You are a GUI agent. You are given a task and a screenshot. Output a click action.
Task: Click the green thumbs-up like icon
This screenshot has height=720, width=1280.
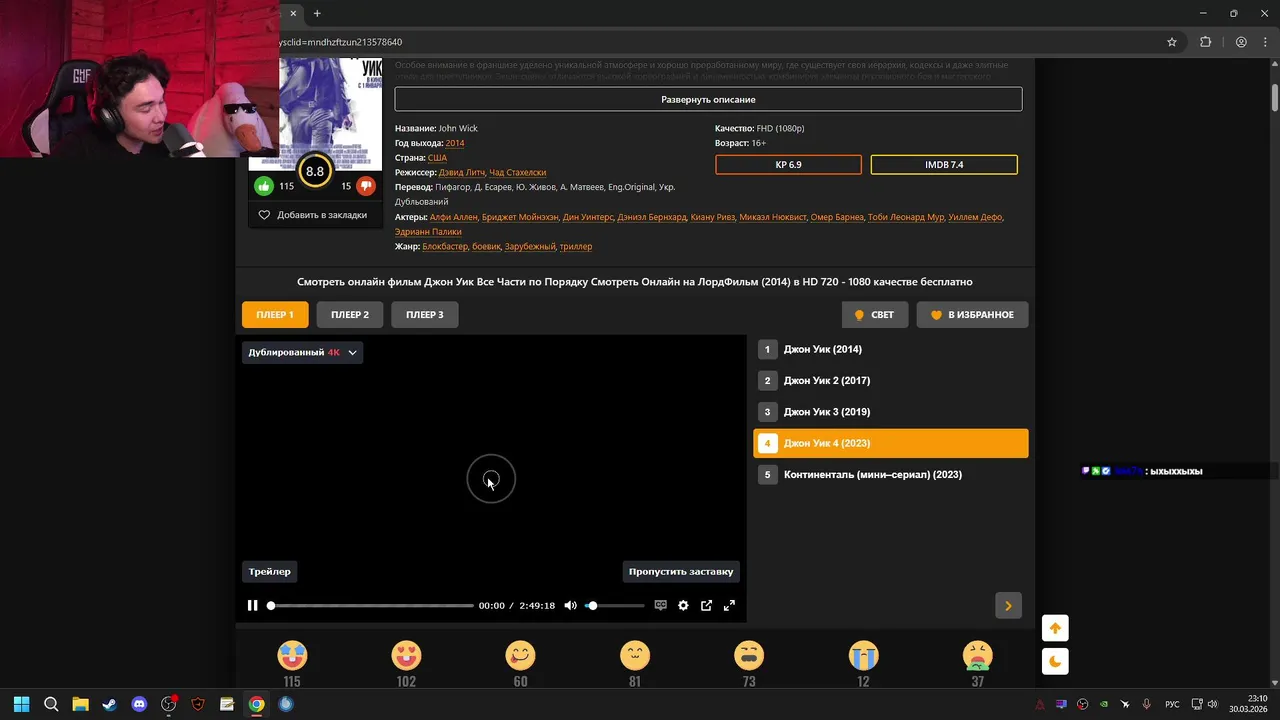(264, 186)
